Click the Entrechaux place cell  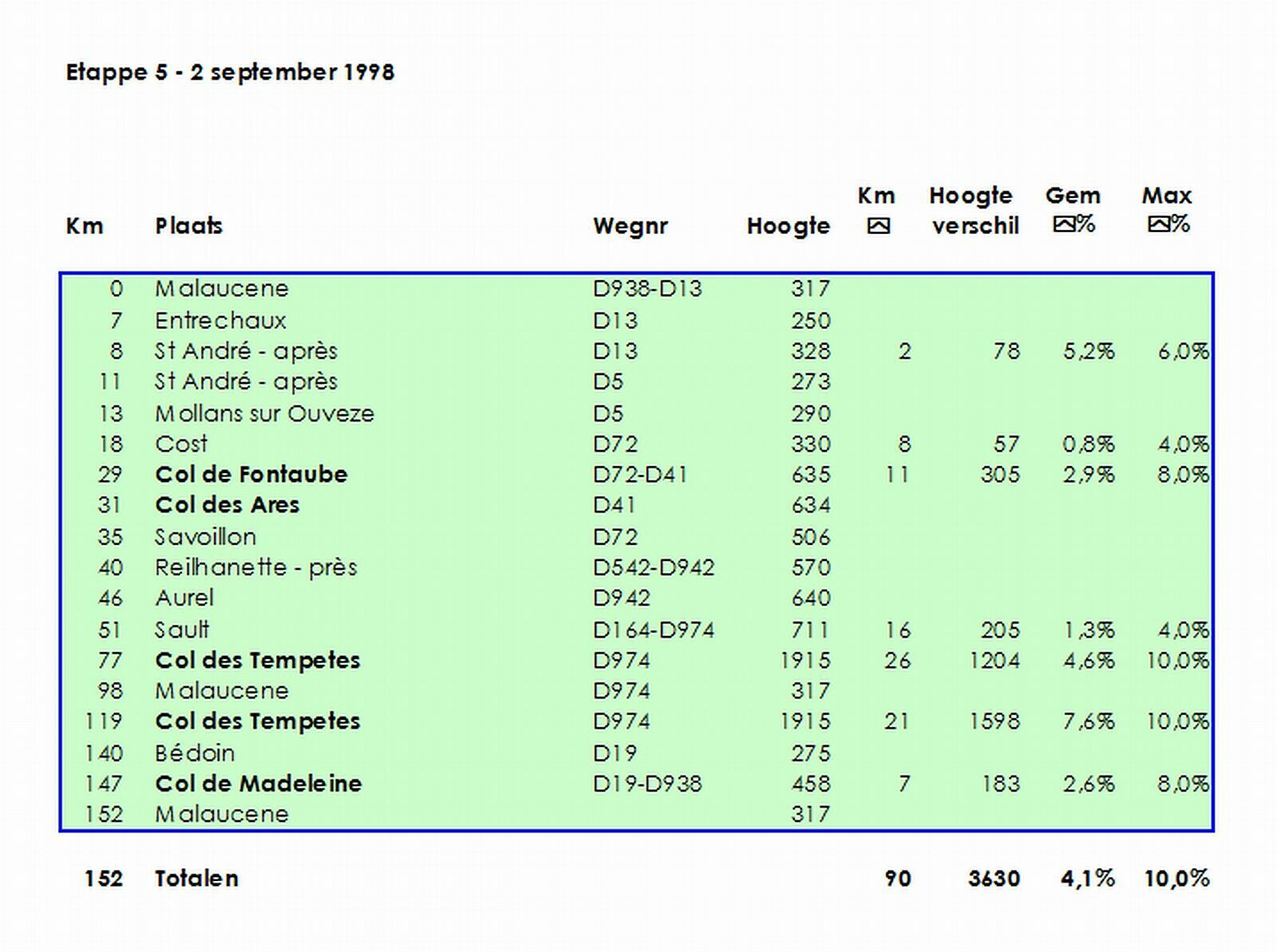tap(220, 320)
